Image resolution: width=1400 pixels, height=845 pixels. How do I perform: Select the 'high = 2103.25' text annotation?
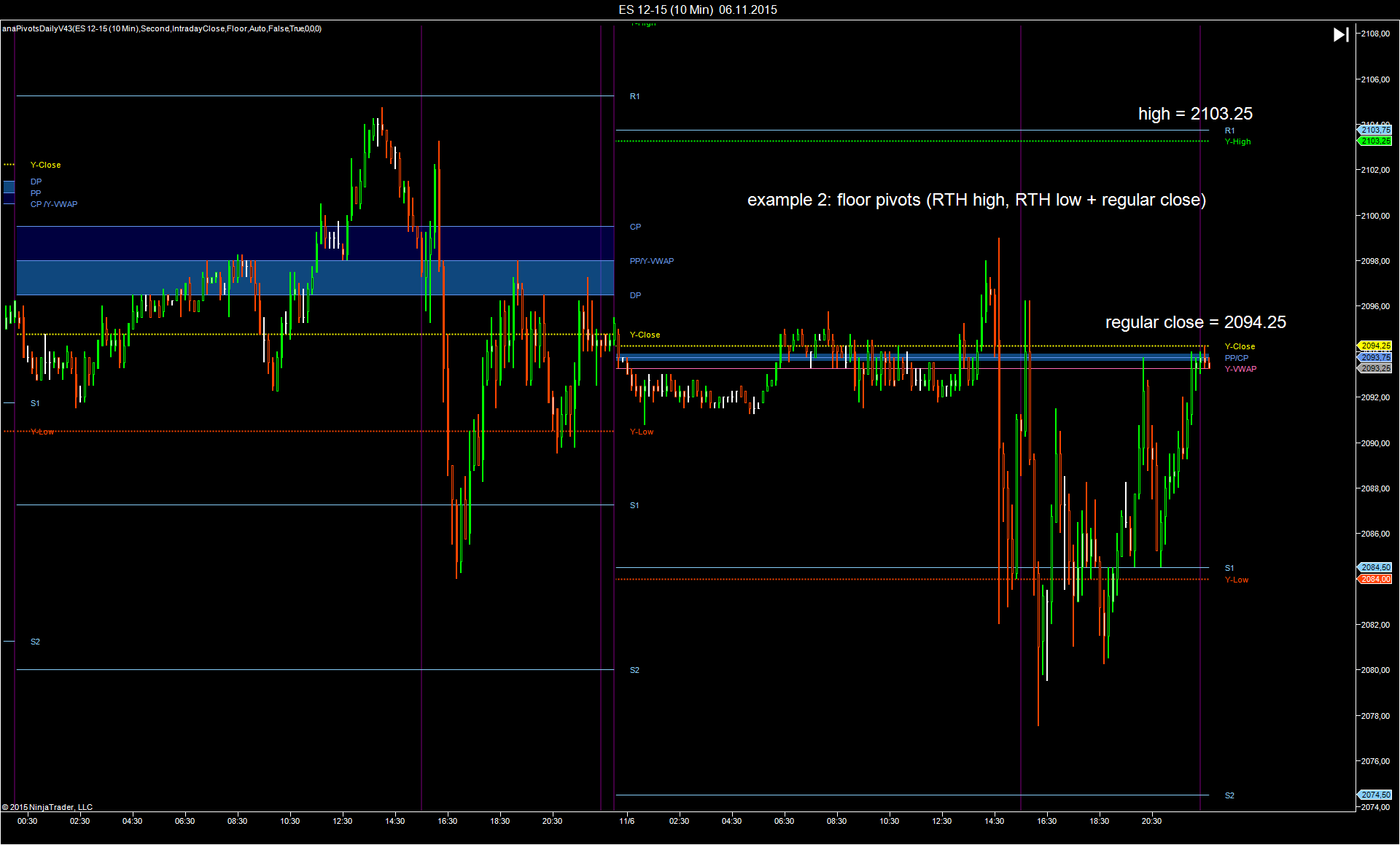pos(1195,114)
